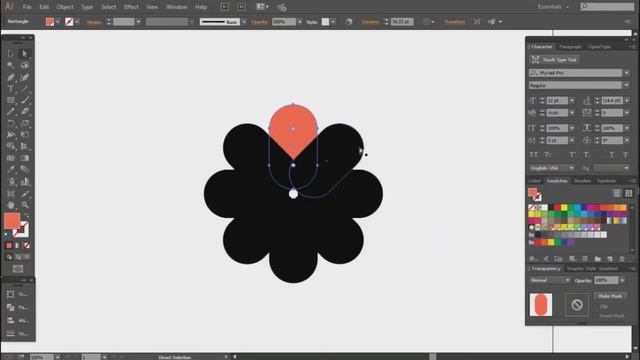Pick the yellow swatch in first swatch row
The width and height of the screenshot is (640, 360).
pos(564,207)
